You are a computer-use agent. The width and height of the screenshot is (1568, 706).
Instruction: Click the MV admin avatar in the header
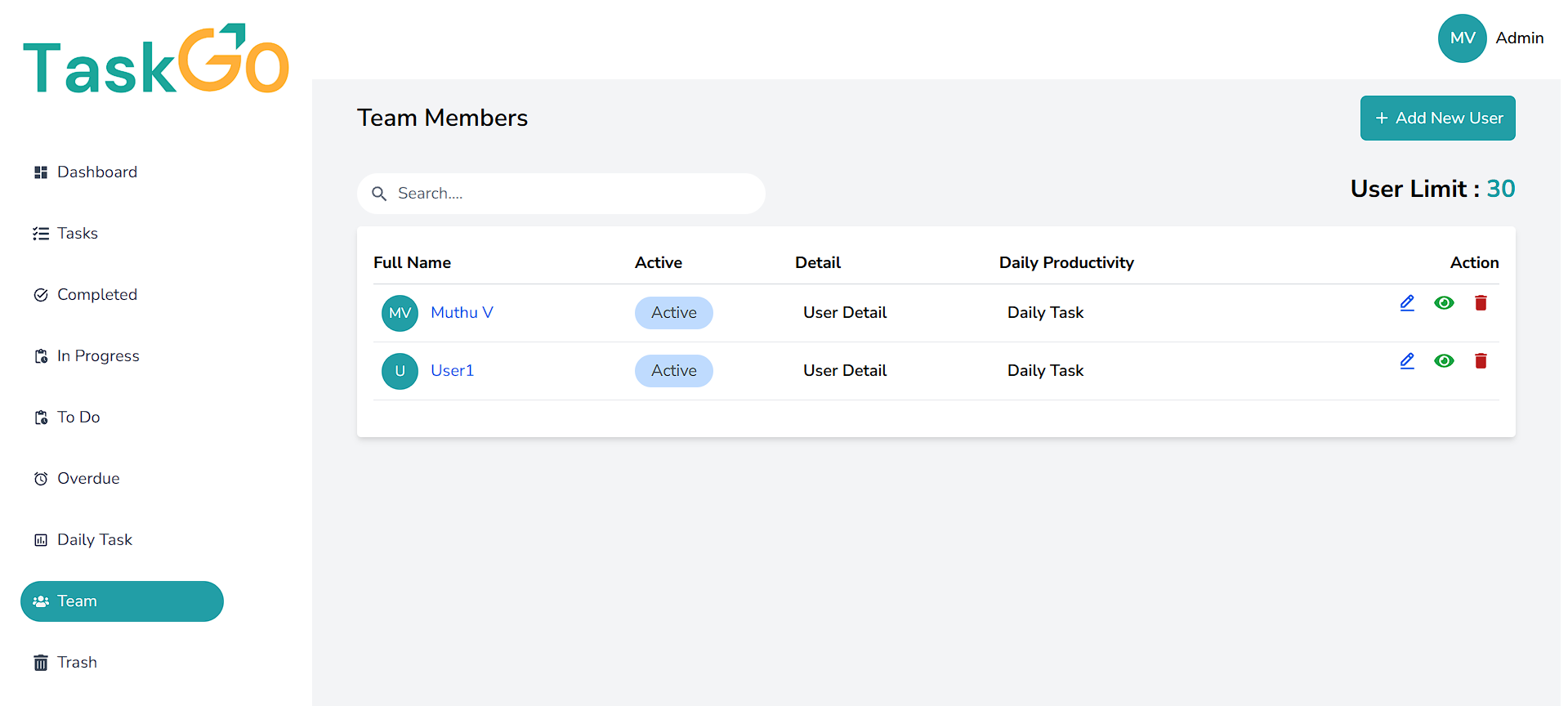[1461, 38]
